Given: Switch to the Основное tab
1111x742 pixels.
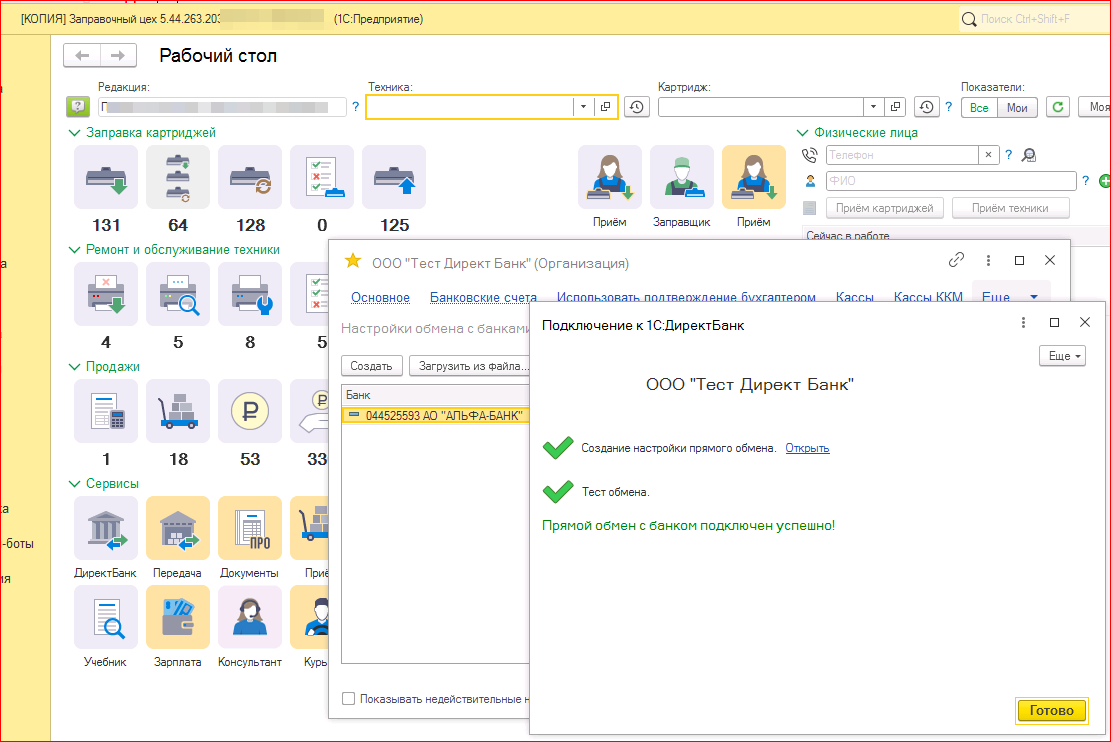Looking at the screenshot, I should point(380,298).
